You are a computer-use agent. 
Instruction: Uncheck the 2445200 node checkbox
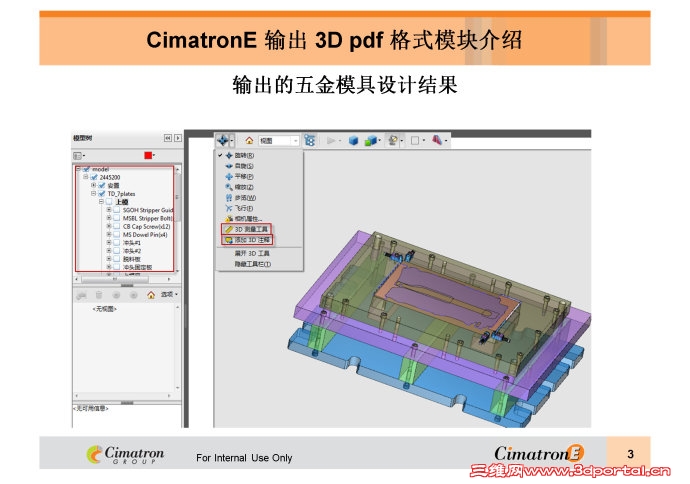click(94, 177)
